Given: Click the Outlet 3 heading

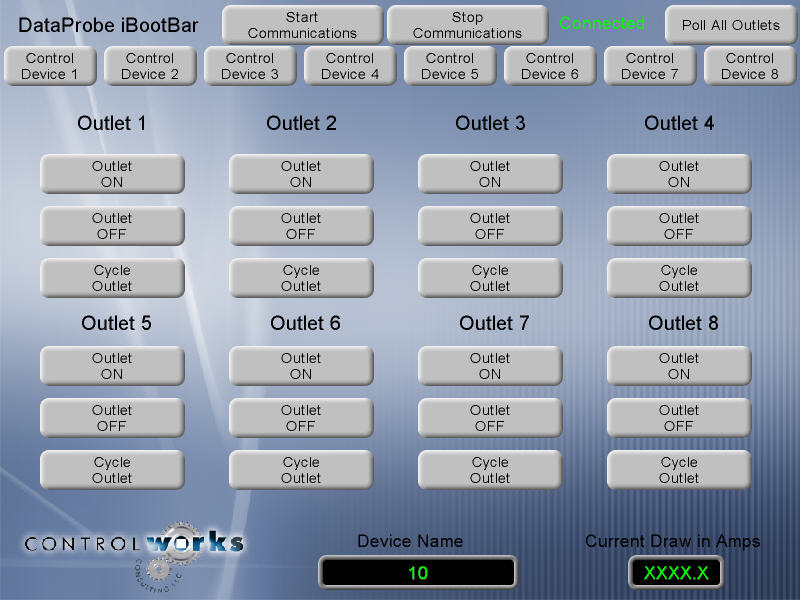Looking at the screenshot, I should coord(490,123).
